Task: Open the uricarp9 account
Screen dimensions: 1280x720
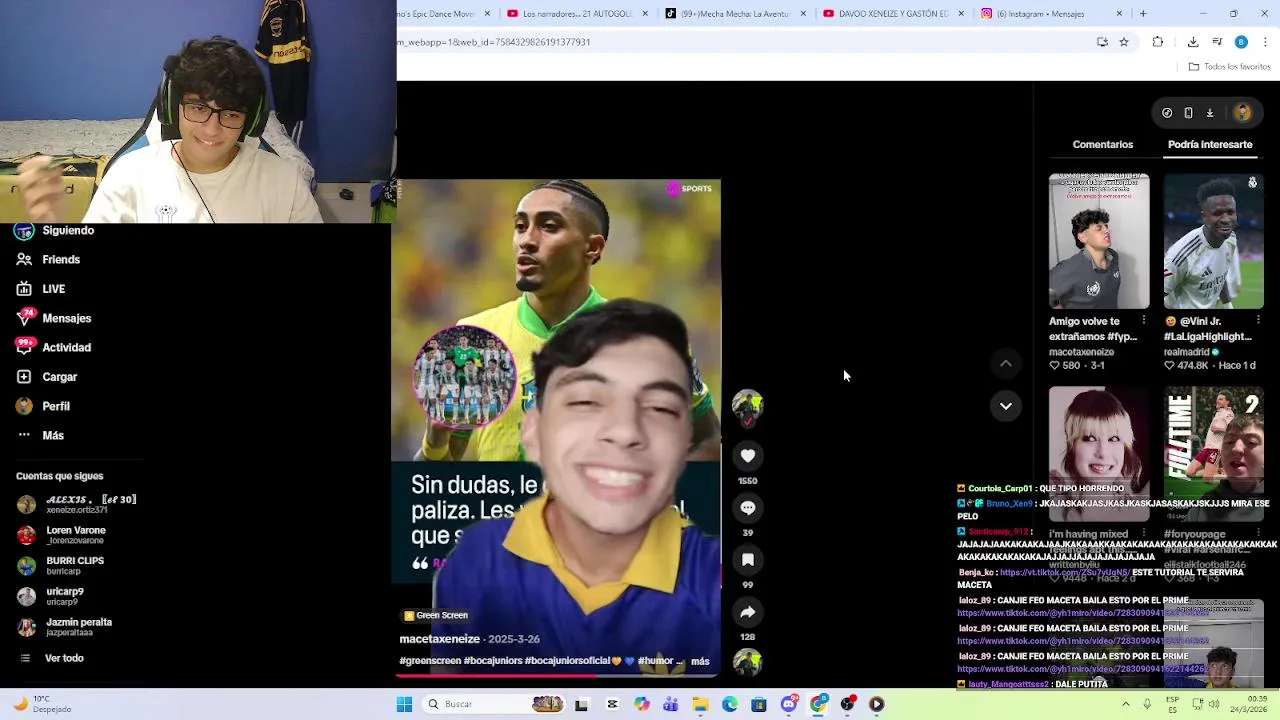Action: point(51,596)
